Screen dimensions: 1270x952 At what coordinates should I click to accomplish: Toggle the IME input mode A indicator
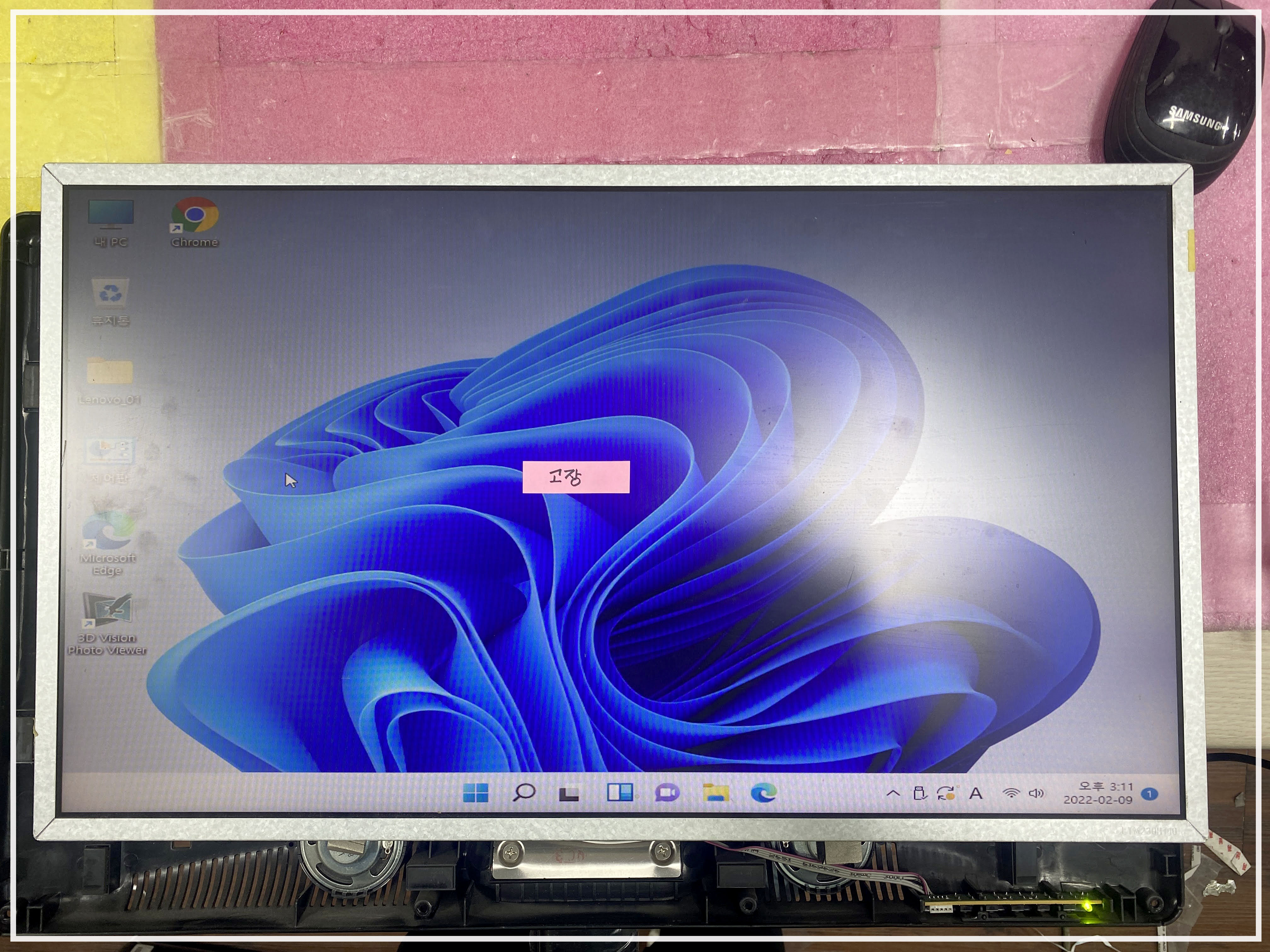click(x=975, y=794)
